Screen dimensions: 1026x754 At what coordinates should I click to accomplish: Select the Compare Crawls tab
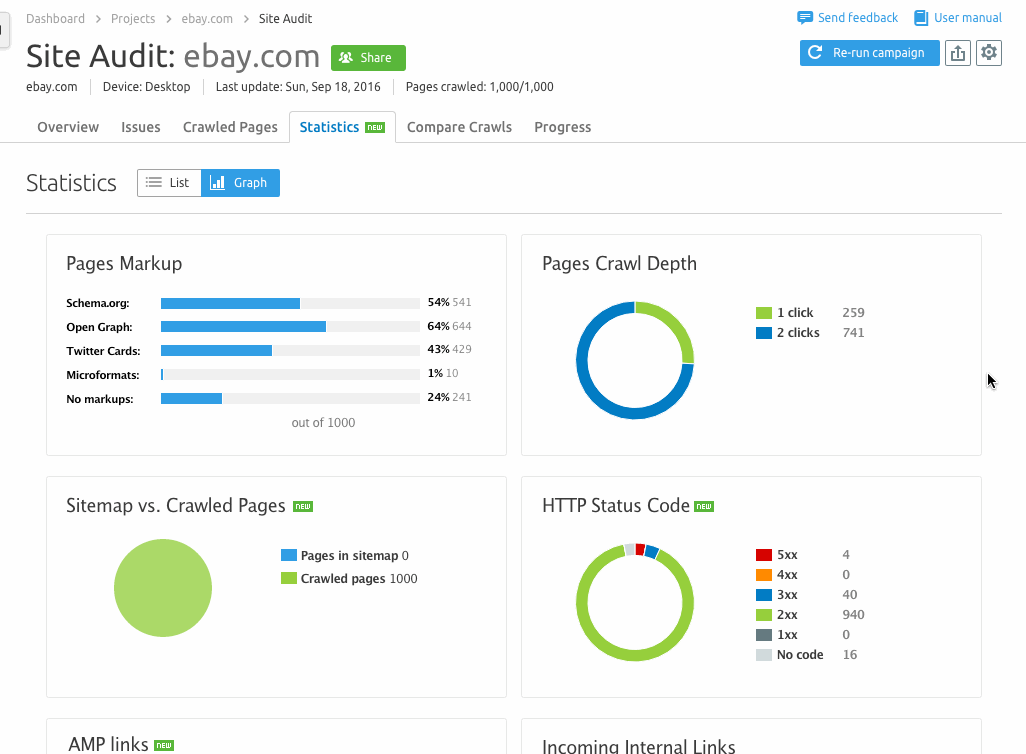[459, 127]
